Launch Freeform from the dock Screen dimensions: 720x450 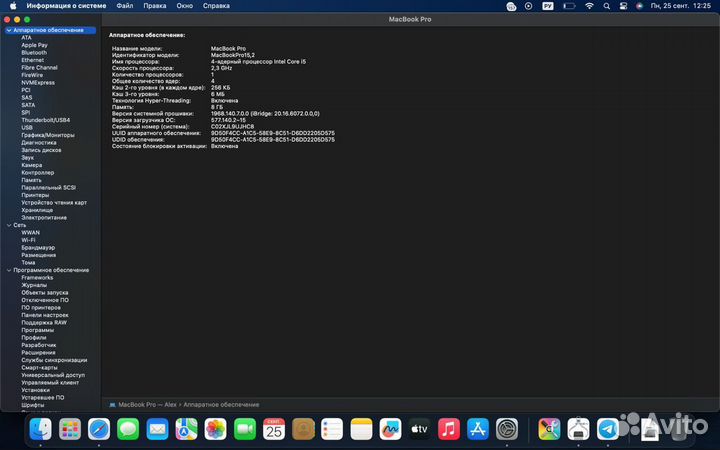coord(390,429)
